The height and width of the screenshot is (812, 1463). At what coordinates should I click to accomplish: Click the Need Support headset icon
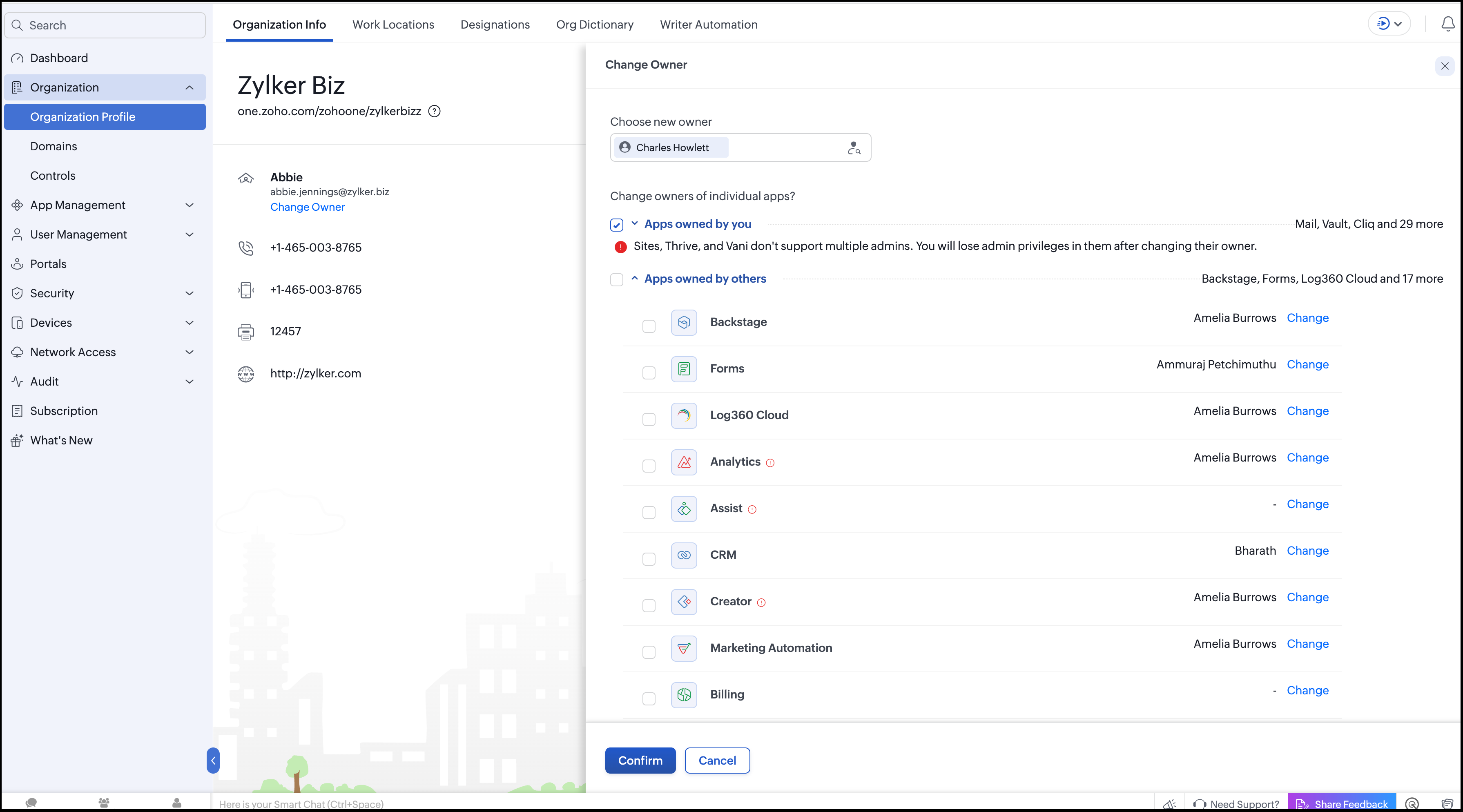click(1200, 803)
